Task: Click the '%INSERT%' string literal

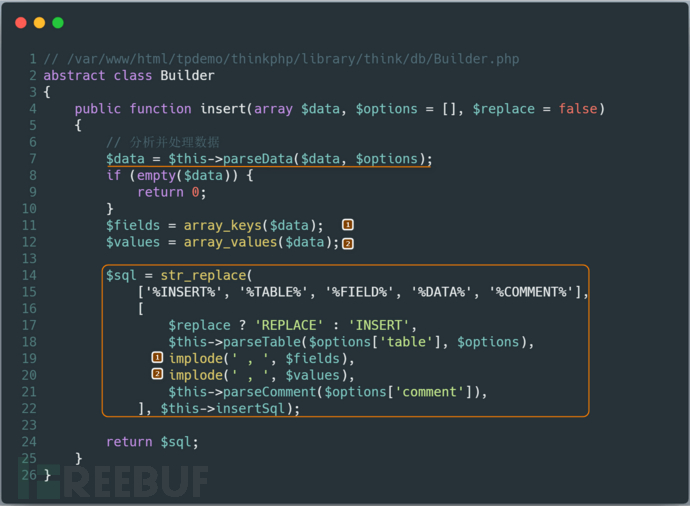Action: pos(184,292)
